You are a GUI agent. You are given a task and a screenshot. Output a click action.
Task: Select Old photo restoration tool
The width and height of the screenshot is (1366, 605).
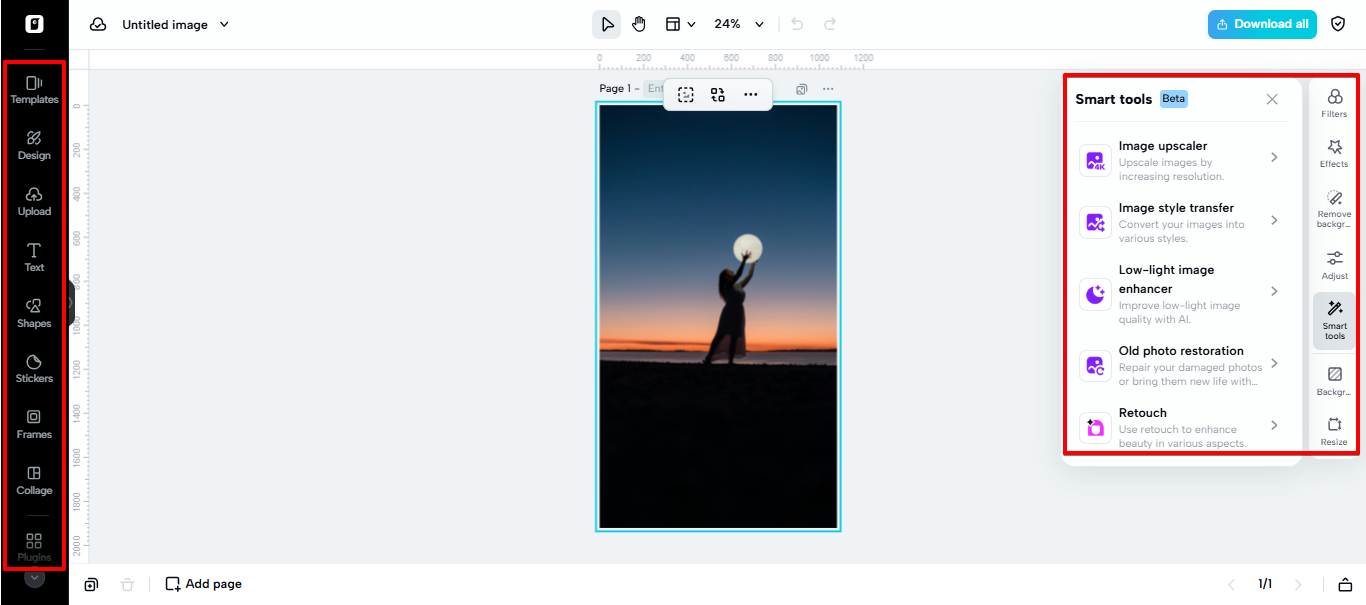(x=1181, y=365)
